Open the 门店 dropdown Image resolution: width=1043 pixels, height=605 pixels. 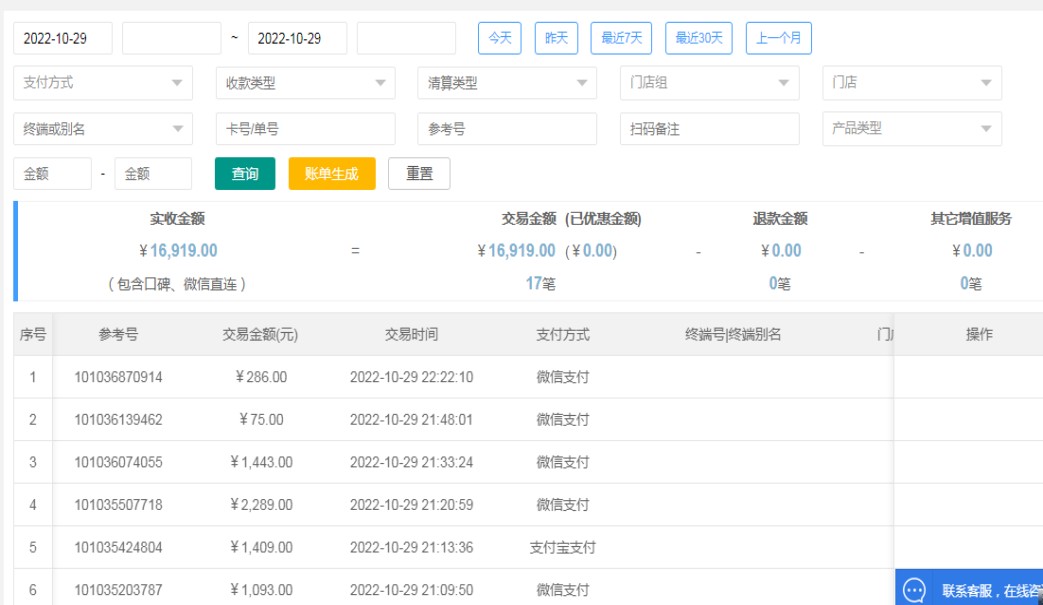pos(911,83)
